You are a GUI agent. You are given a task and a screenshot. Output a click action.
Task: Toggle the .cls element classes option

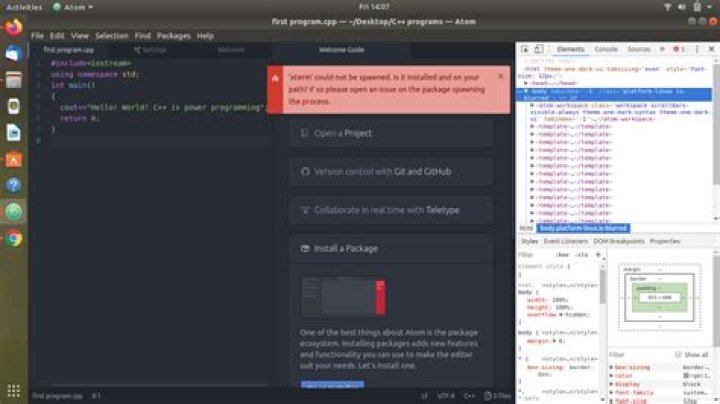582,255
